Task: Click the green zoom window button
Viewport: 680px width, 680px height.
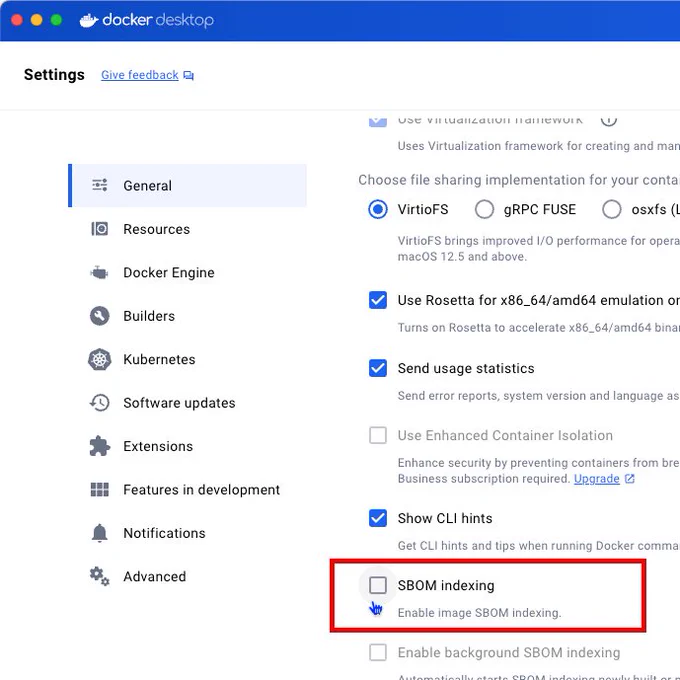Action: (x=56, y=20)
